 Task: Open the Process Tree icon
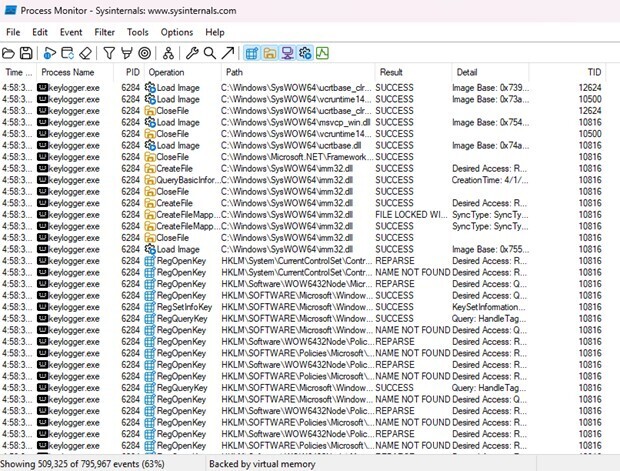point(168,53)
